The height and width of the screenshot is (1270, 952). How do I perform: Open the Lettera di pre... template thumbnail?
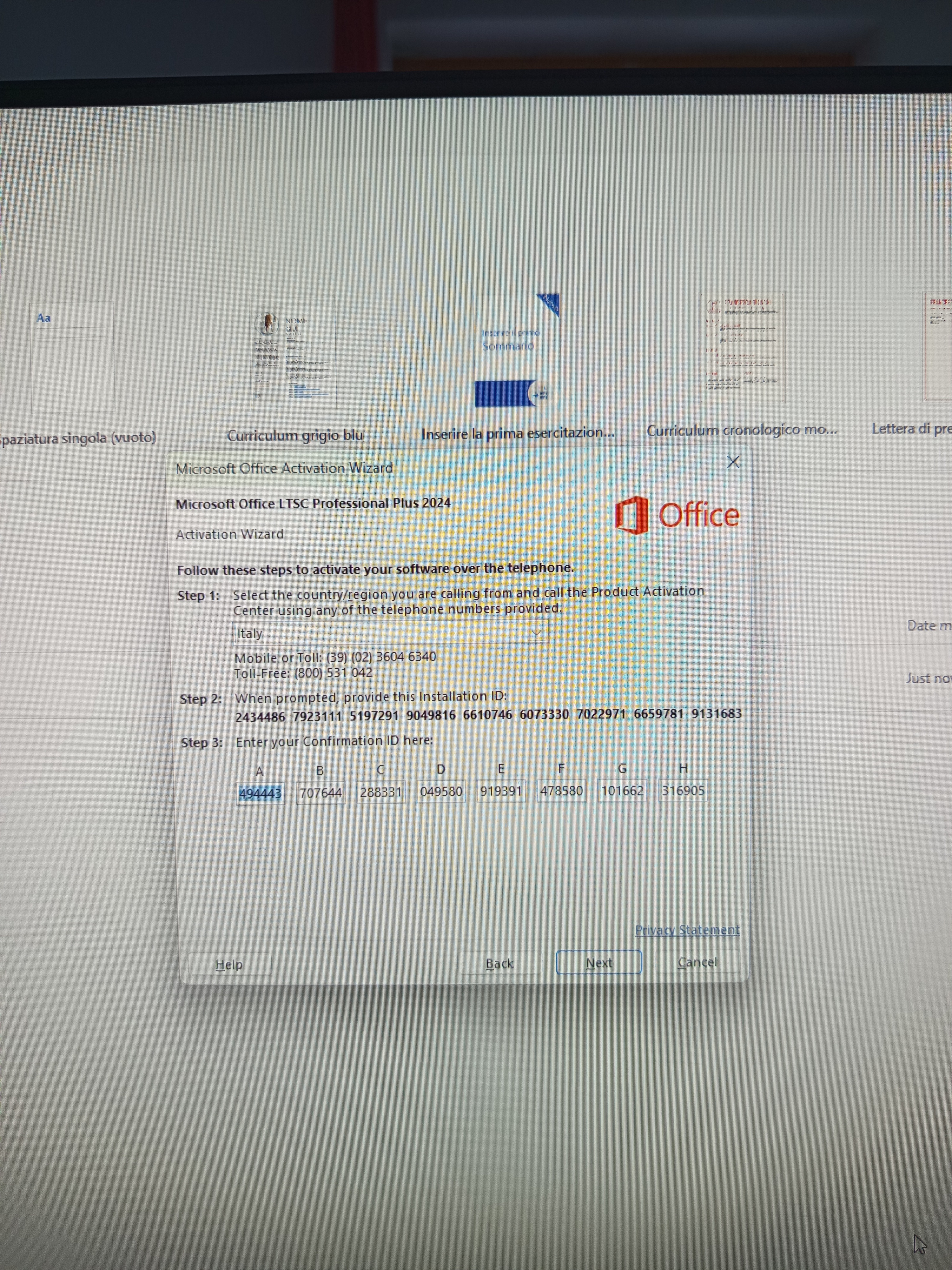click(x=937, y=346)
